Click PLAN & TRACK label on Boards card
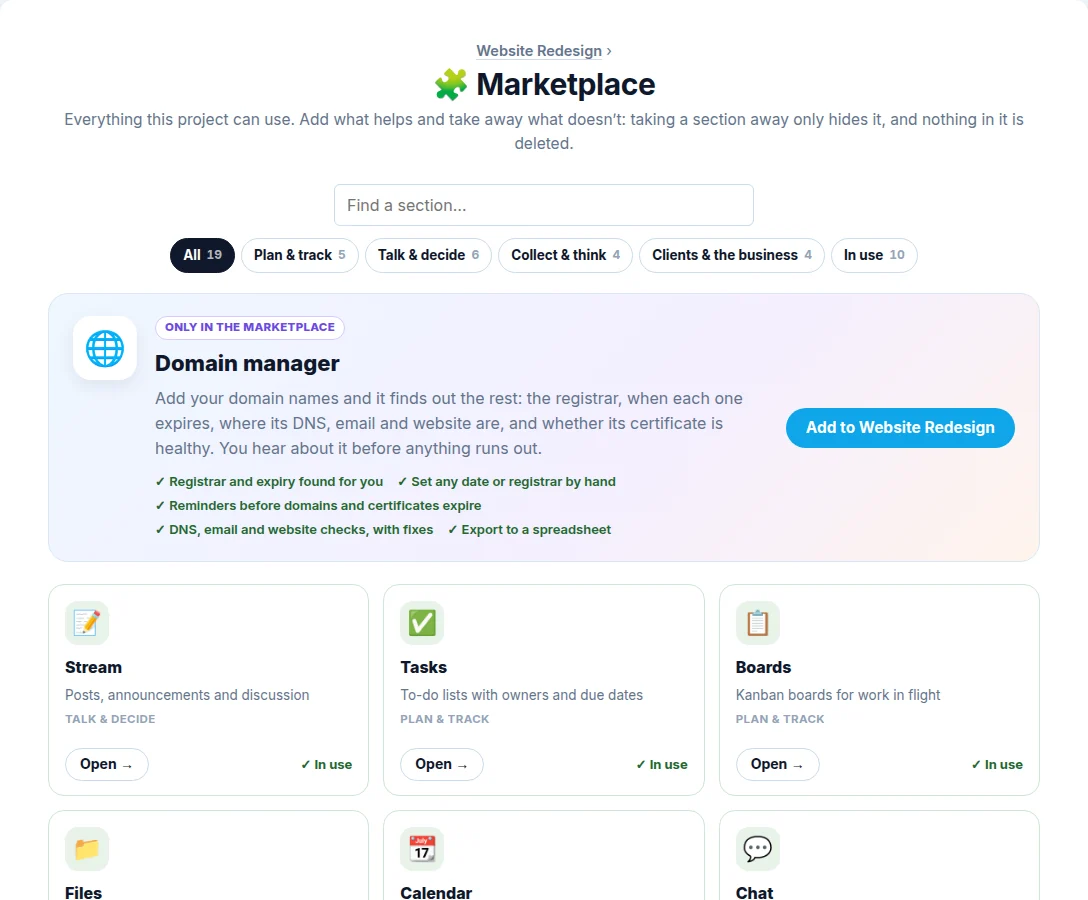The height and width of the screenshot is (900, 1088). (x=780, y=720)
